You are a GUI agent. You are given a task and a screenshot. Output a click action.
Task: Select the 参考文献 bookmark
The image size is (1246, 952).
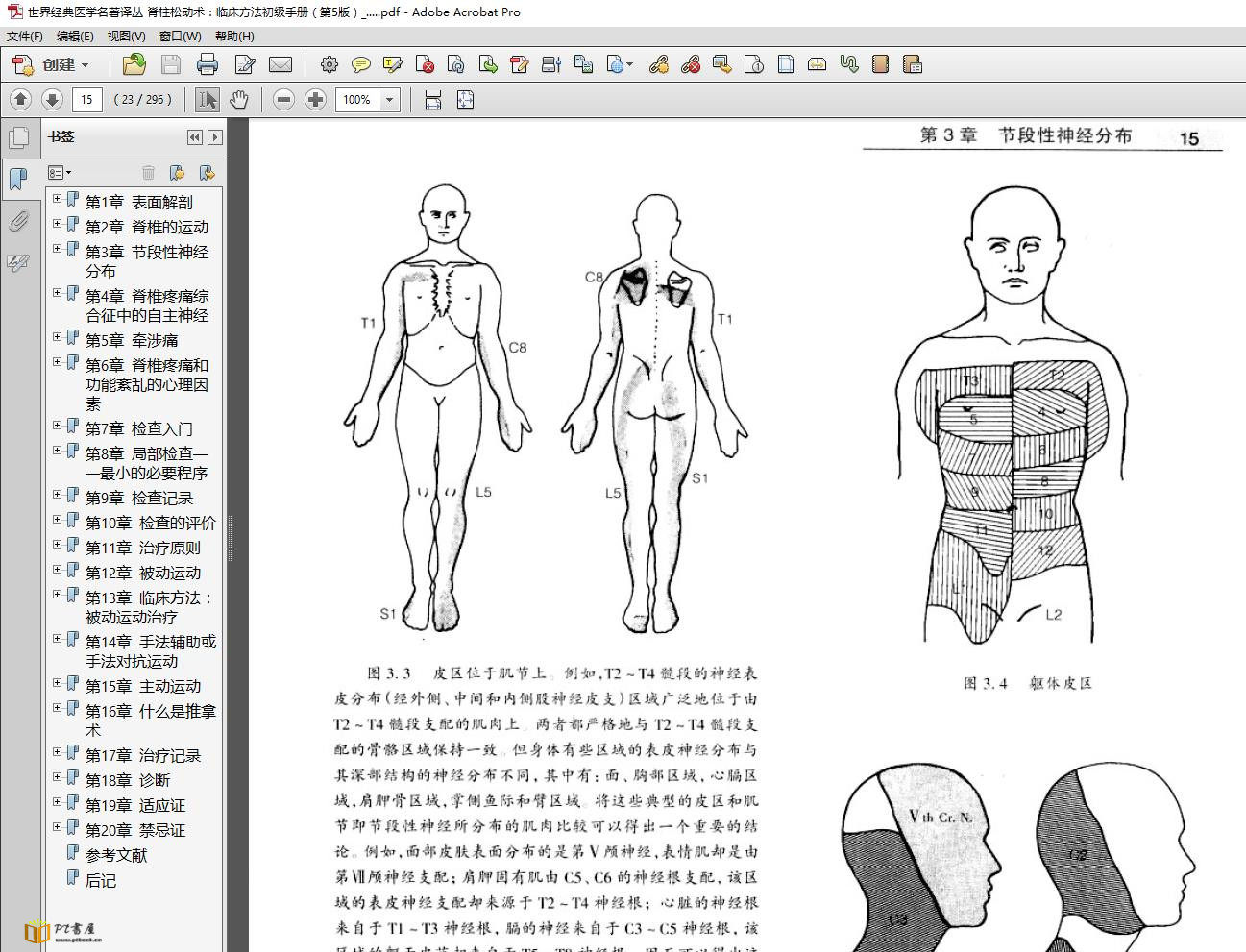pos(116,856)
